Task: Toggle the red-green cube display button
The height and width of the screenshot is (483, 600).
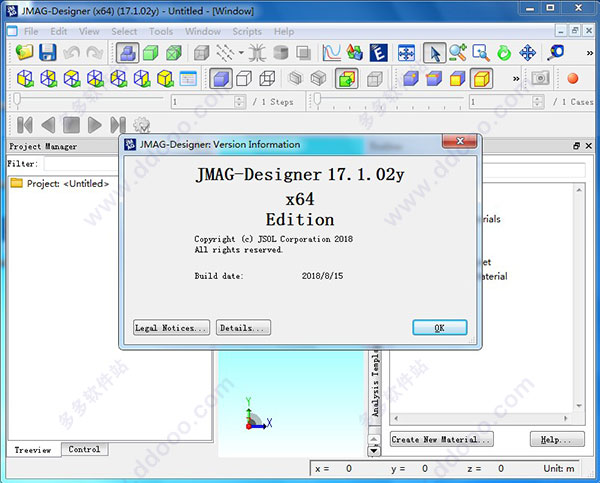Action: [x=347, y=78]
